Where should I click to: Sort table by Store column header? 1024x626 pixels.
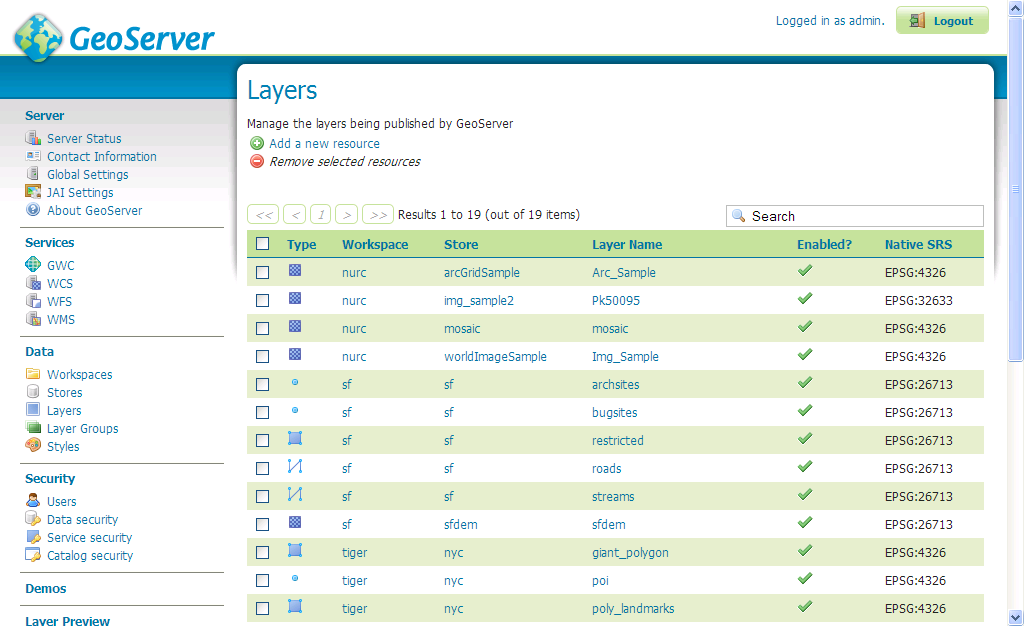[x=461, y=244]
